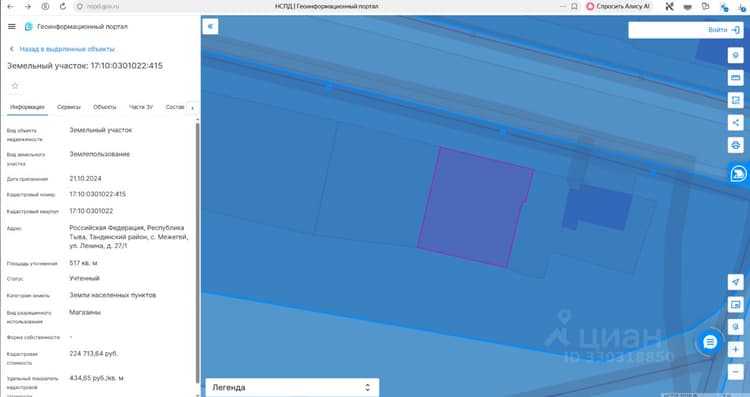Select the Земли населенных пунктов value
The height and width of the screenshot is (397, 750).
pyautogui.click(x=113, y=295)
